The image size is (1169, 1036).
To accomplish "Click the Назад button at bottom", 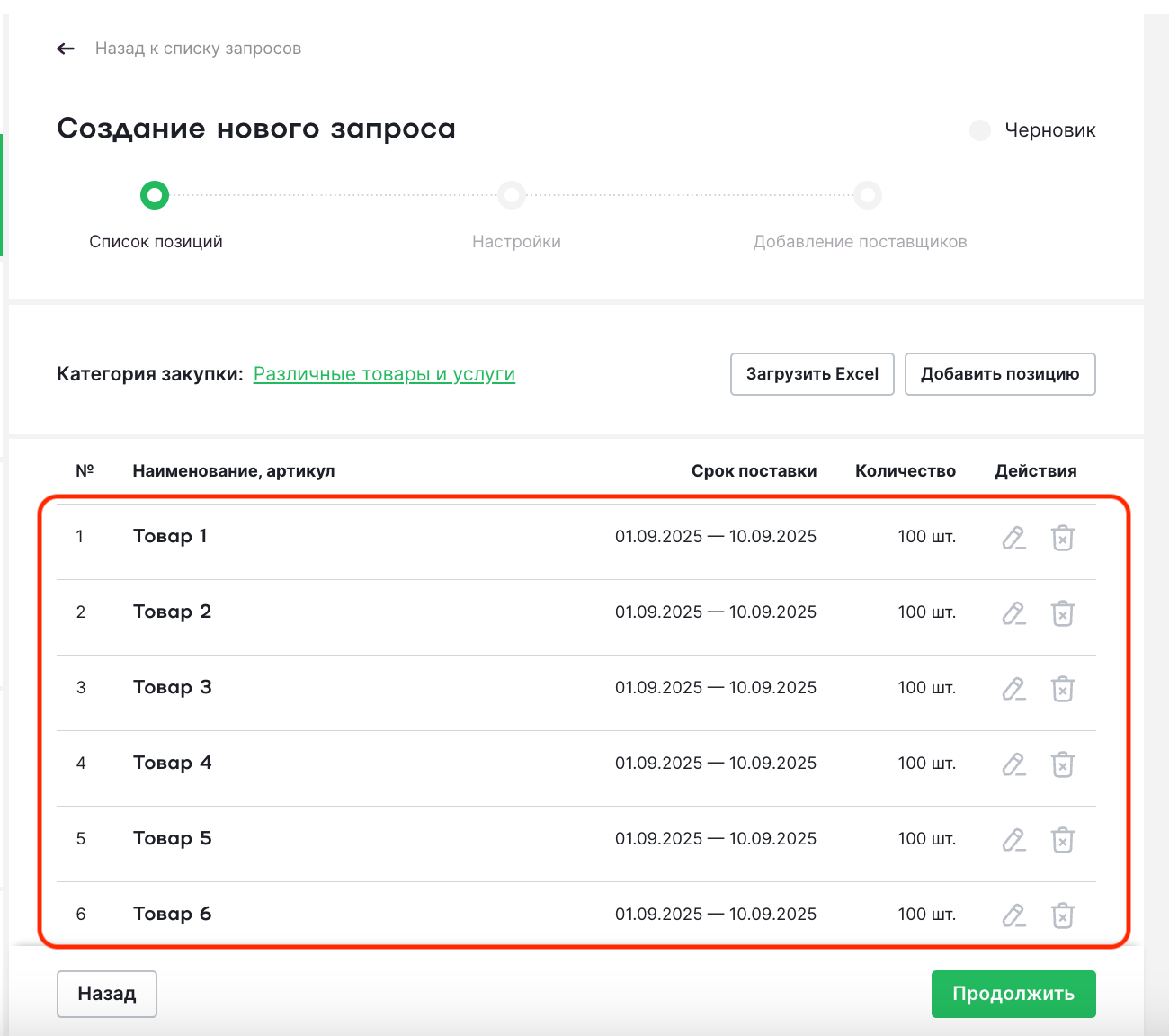I will pos(107,994).
